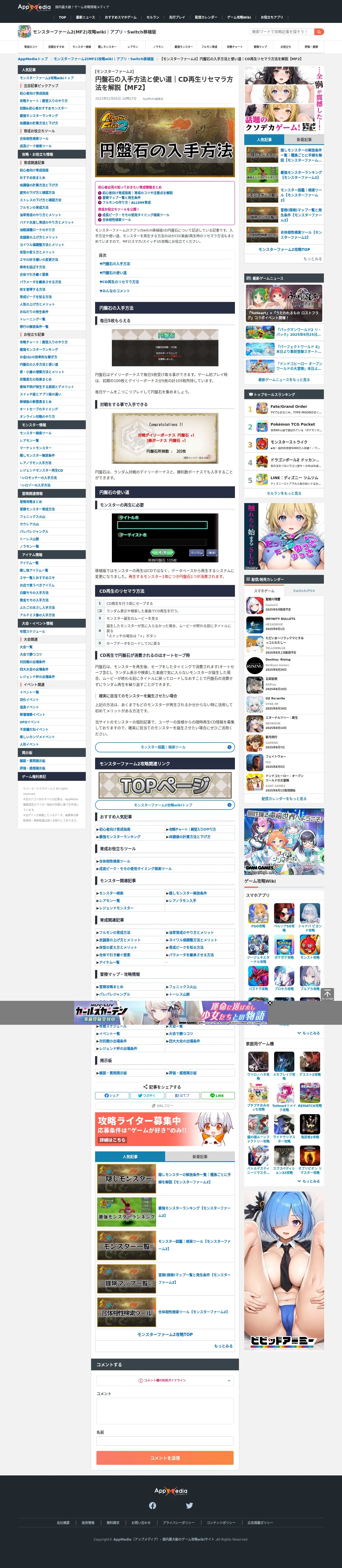The width and height of the screenshot is (342, 1568).
Task: Submit with the コメントを送信 button
Action: [165, 1458]
